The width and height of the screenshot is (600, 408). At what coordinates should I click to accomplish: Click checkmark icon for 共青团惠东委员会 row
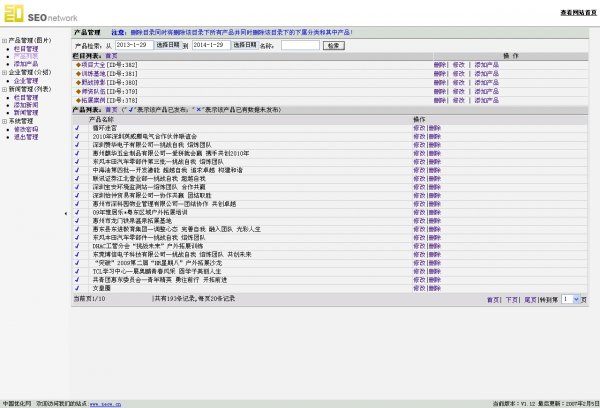[x=77, y=279]
